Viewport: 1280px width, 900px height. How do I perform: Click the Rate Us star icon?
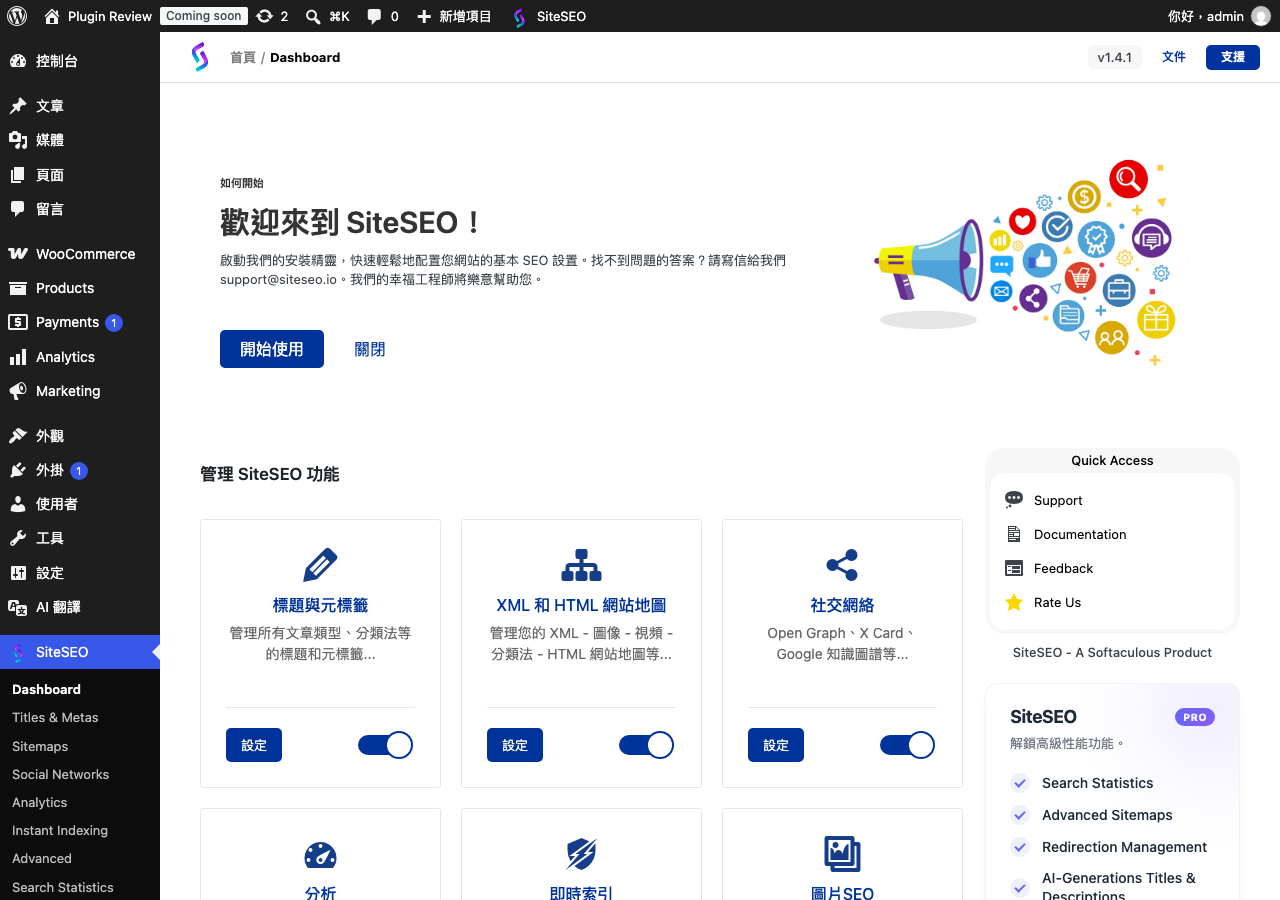(x=1014, y=602)
